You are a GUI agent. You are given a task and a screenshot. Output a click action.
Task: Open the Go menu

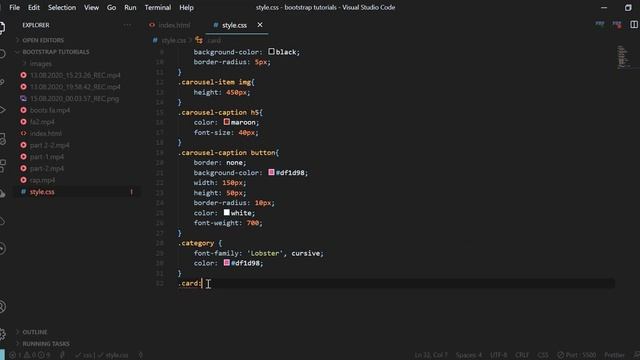coord(111,7)
